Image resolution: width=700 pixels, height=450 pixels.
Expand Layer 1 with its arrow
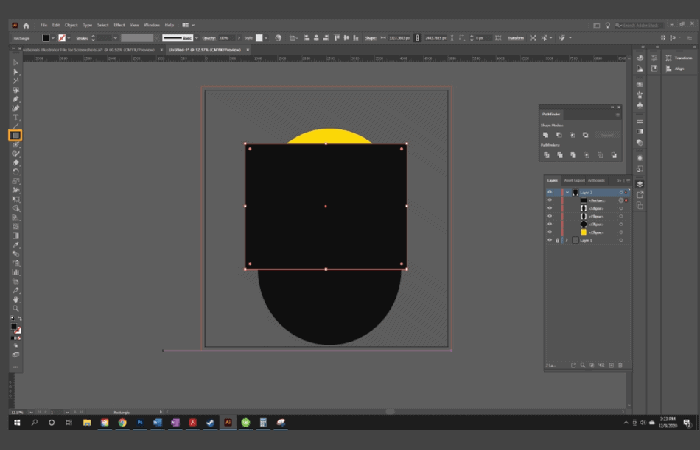(x=567, y=241)
